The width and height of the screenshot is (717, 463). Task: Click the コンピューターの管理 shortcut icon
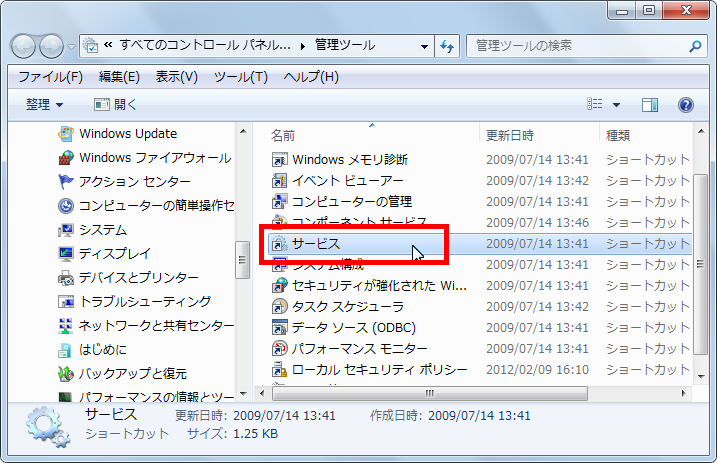tap(279, 202)
